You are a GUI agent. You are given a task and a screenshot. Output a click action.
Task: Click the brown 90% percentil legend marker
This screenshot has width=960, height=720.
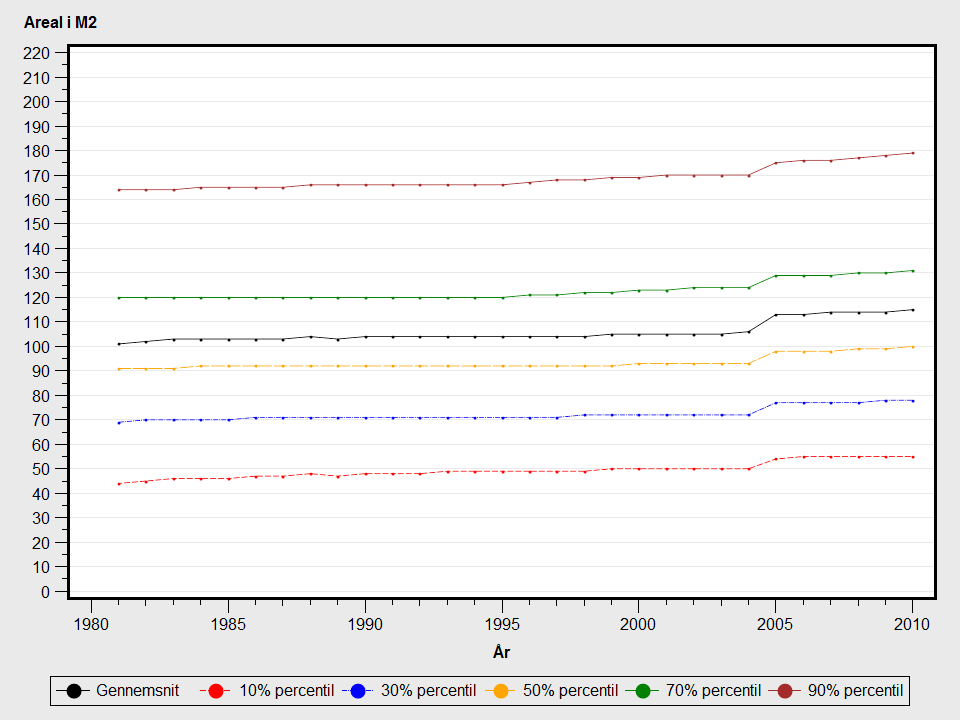[x=785, y=691]
